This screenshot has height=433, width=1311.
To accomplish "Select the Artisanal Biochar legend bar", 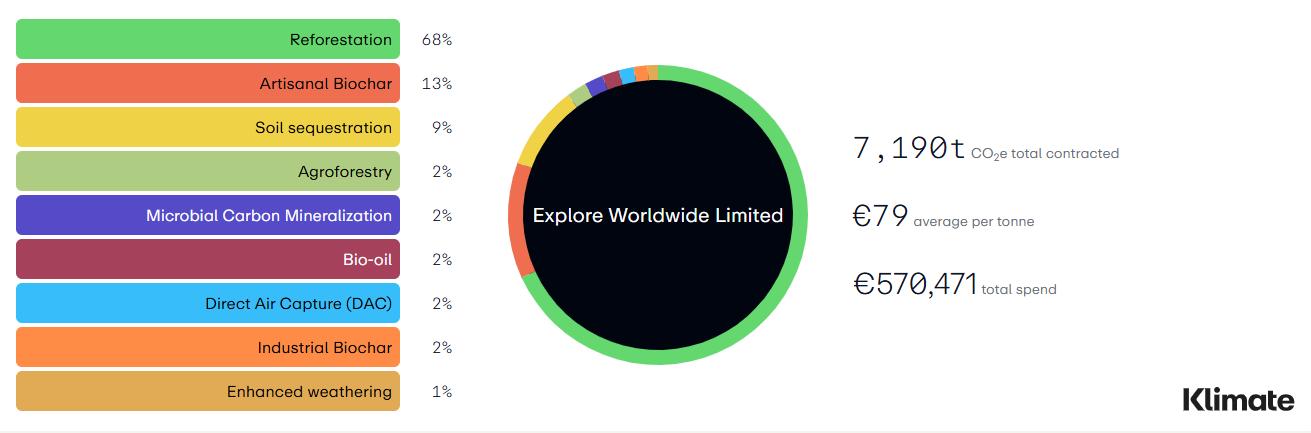I will 208,84.
